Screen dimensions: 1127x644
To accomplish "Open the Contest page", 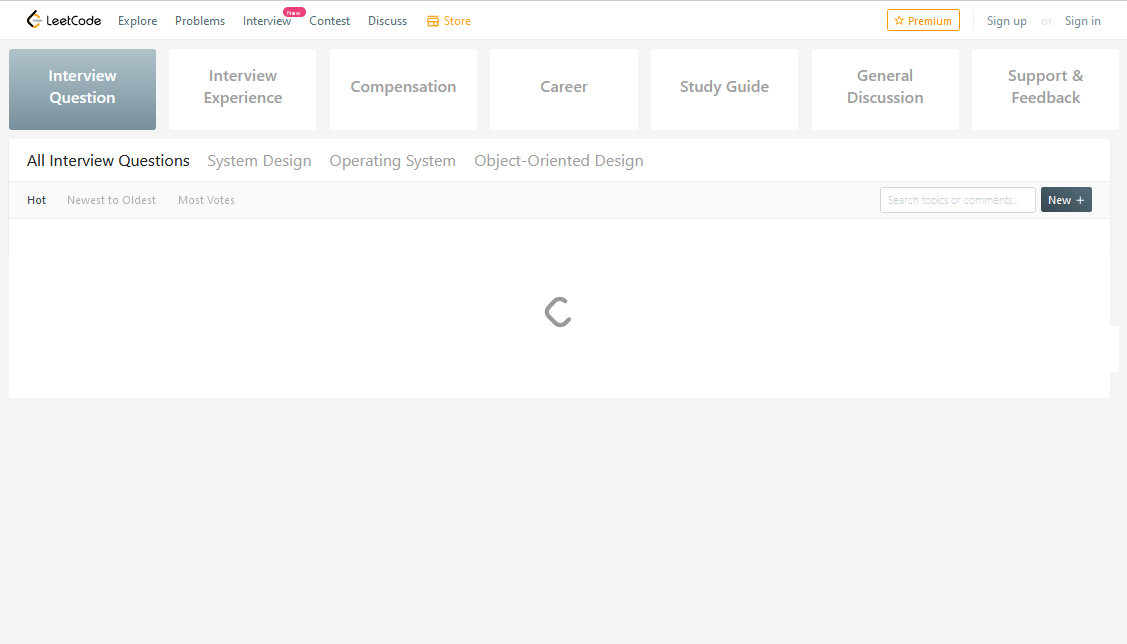I will (x=329, y=21).
